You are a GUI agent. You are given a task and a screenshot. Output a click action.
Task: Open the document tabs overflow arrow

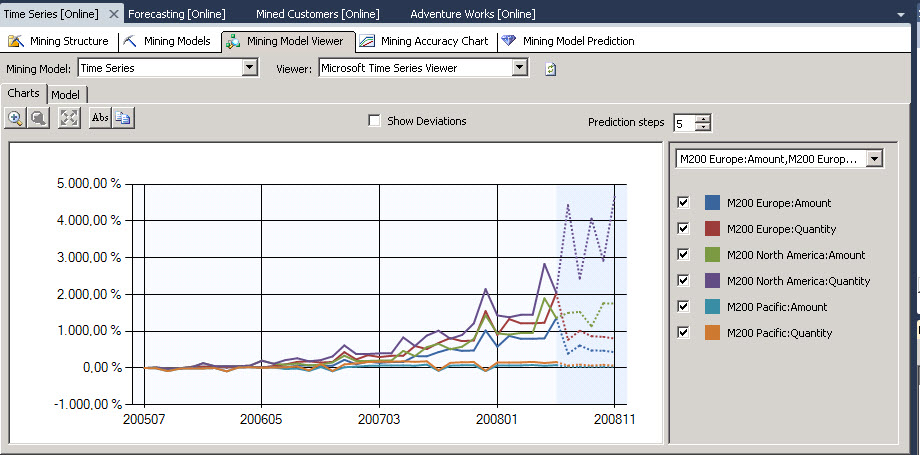click(x=901, y=15)
